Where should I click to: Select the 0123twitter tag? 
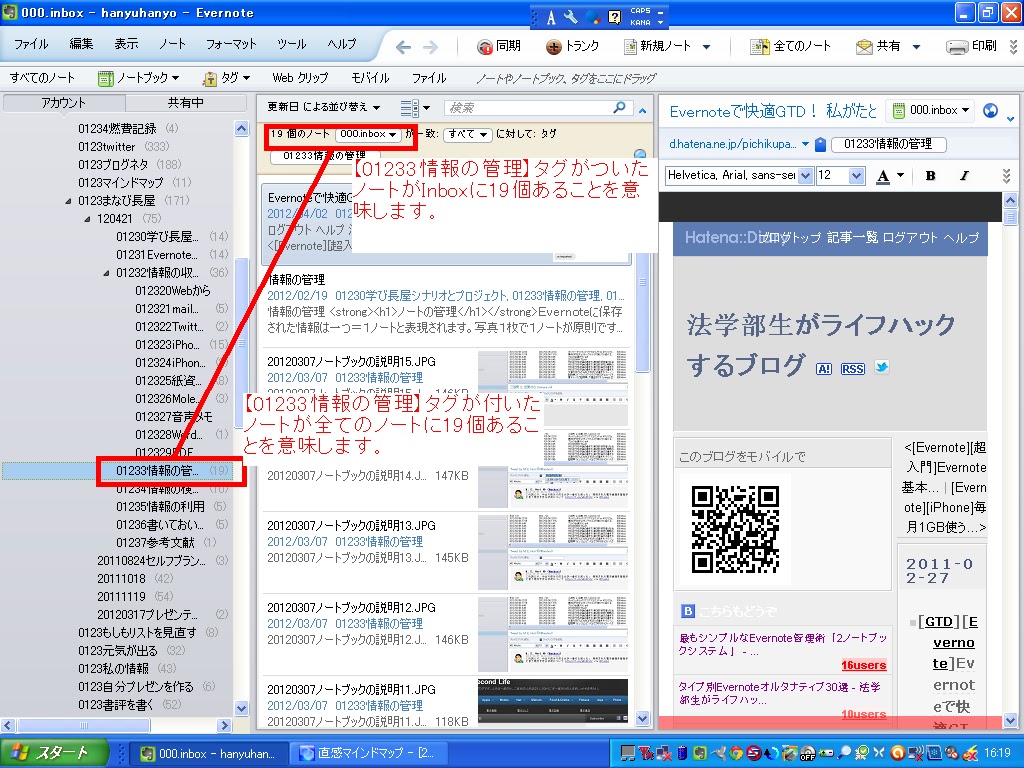(x=106, y=147)
